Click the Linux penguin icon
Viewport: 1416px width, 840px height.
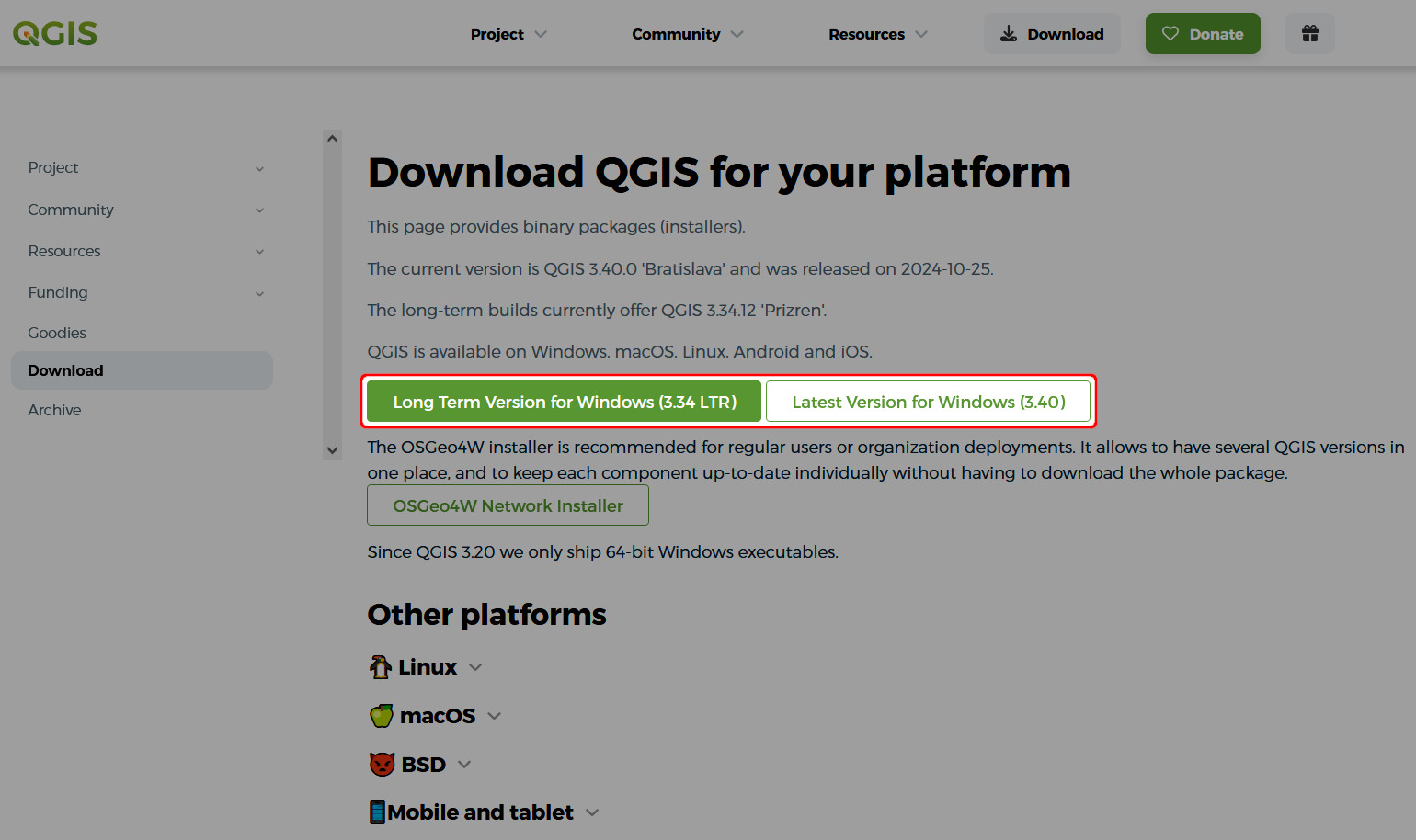(380, 667)
